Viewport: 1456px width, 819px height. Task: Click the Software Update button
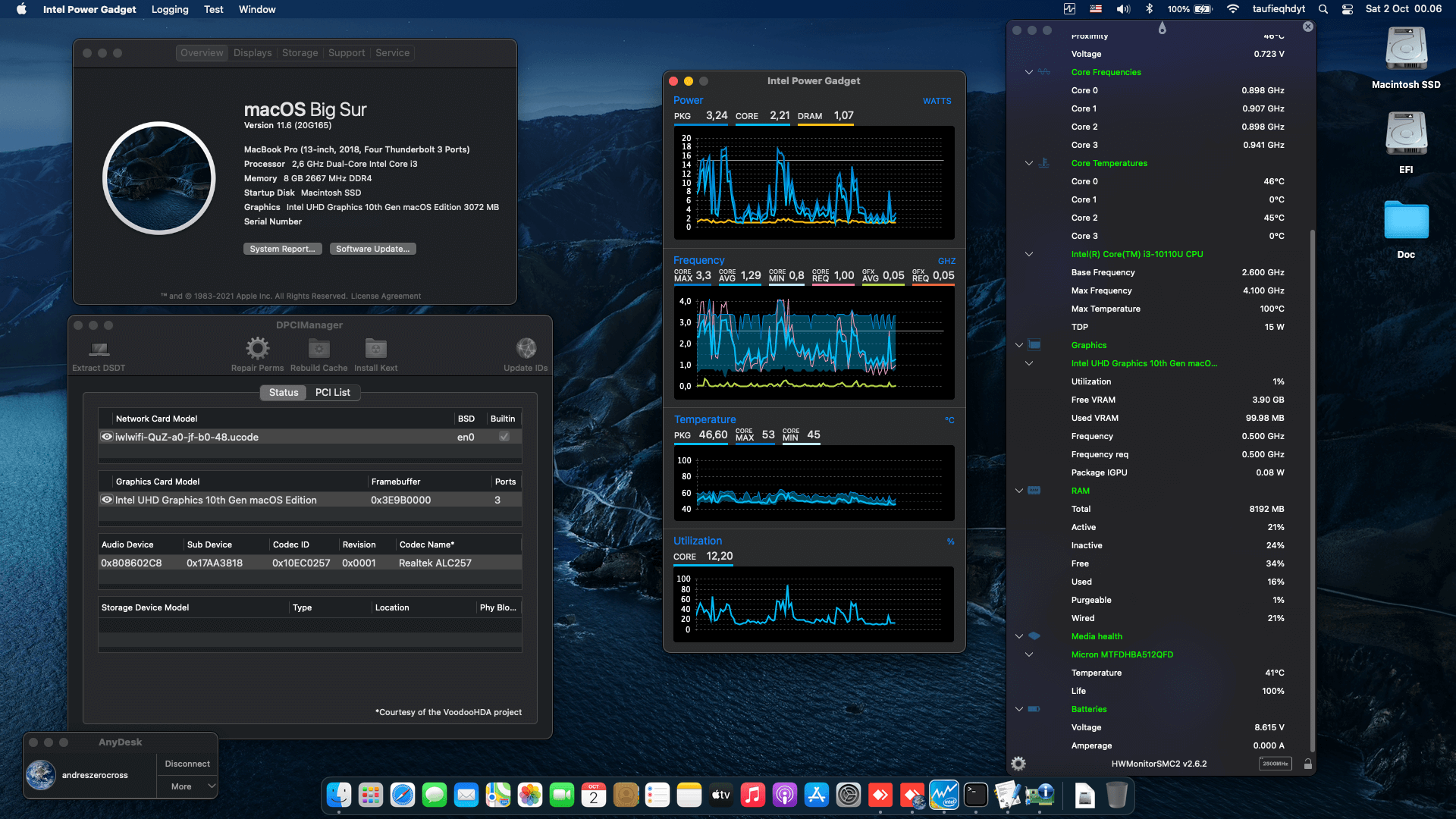[373, 249]
